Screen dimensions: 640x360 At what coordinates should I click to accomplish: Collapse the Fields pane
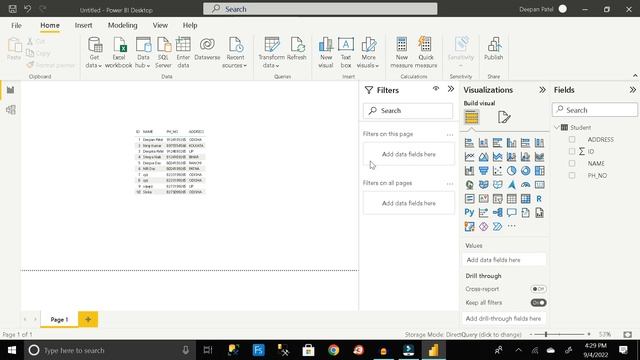632,90
